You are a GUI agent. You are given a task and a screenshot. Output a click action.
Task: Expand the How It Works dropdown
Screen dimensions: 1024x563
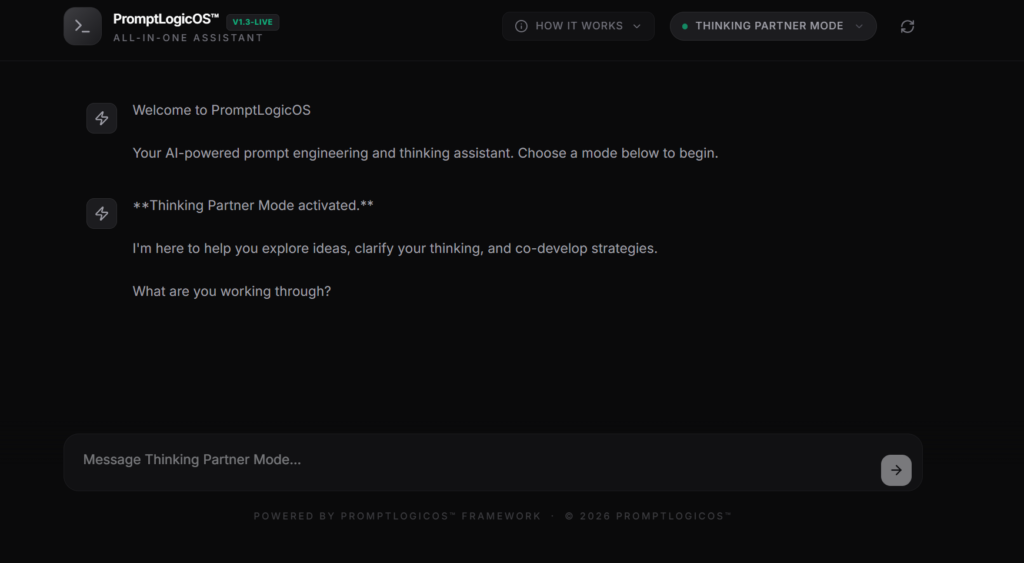pos(578,26)
